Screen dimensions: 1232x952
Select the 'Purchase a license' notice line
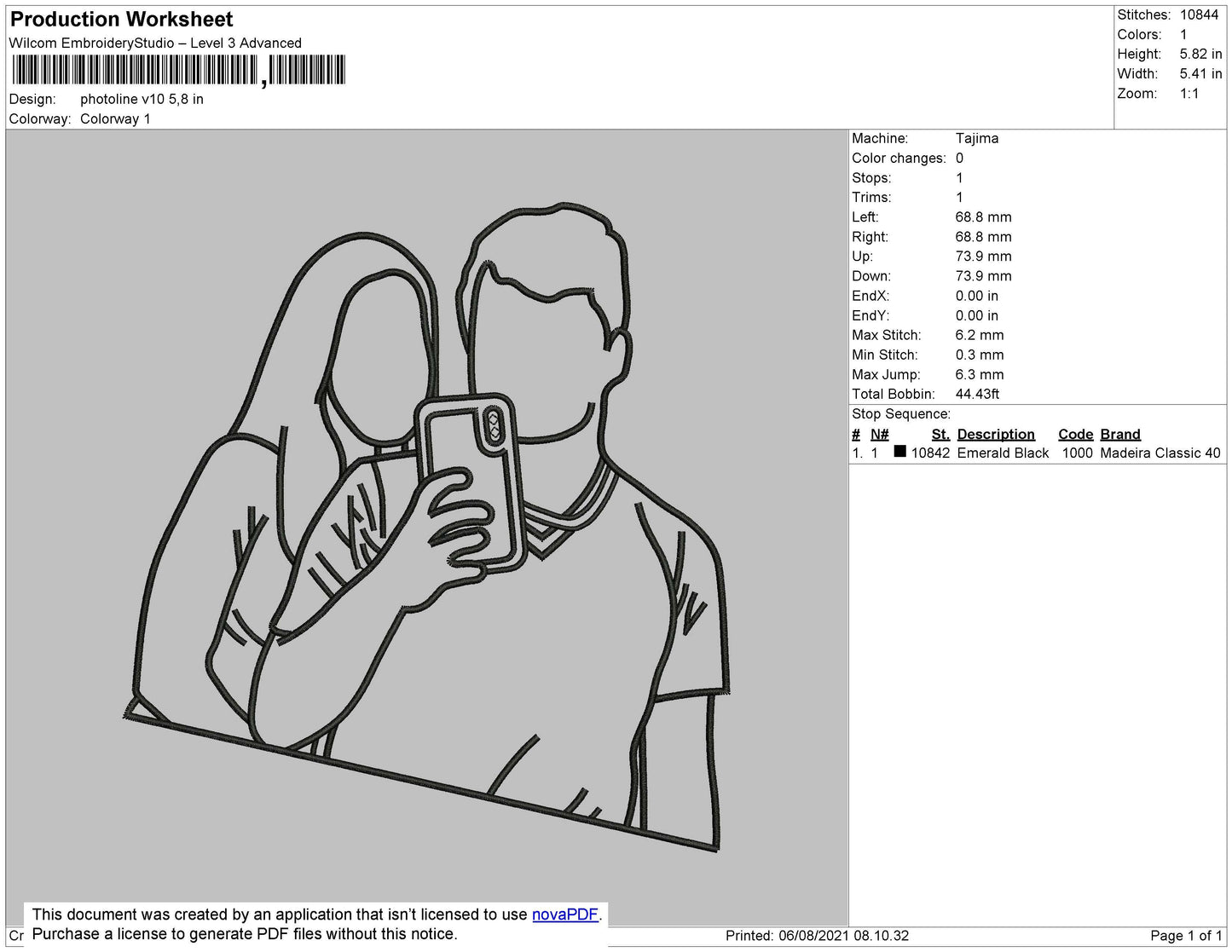[245, 934]
